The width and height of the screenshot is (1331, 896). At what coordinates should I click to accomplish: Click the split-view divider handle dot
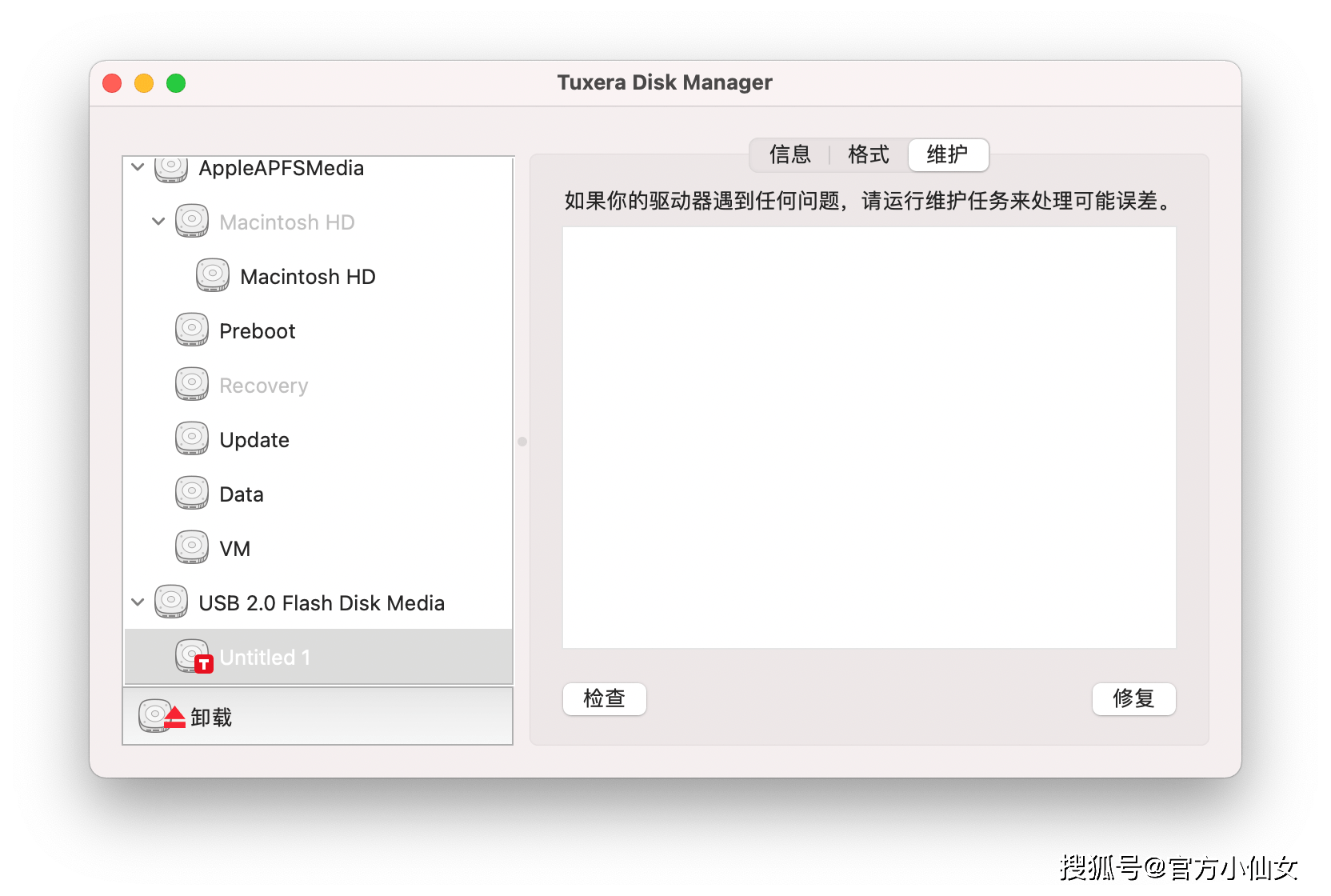522,442
